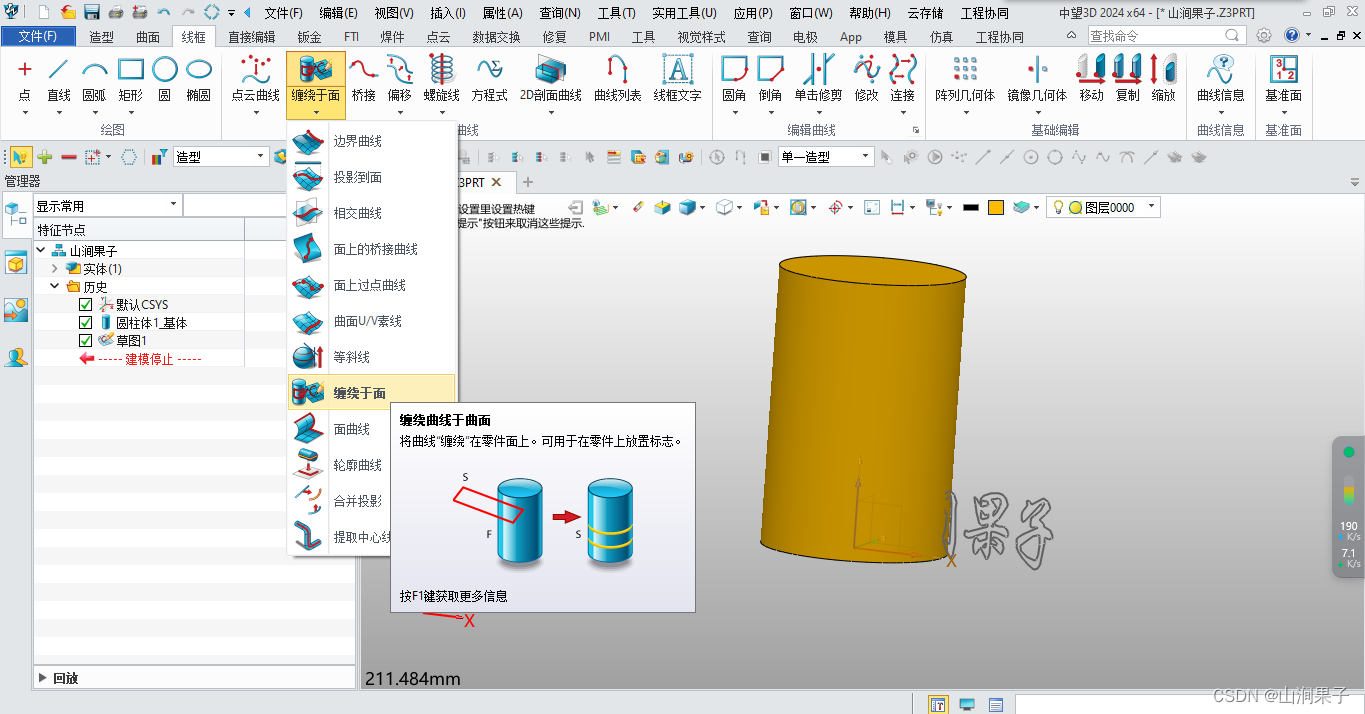Open the 云存储 menu
This screenshot has height=714, width=1365.
click(x=925, y=13)
